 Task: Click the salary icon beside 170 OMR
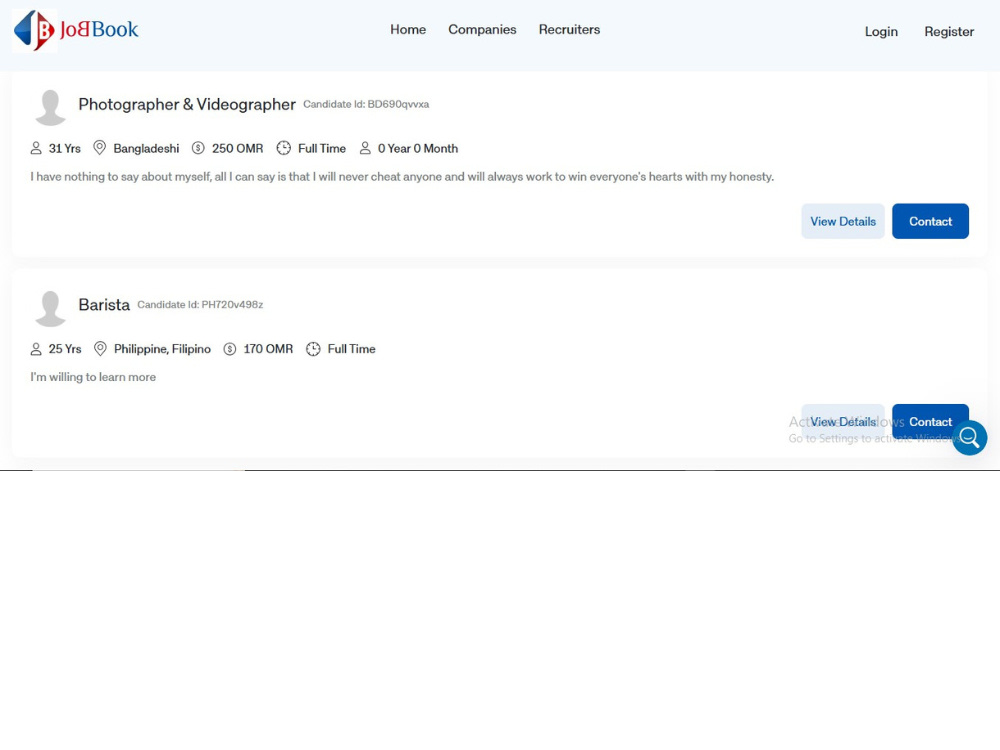pos(230,349)
